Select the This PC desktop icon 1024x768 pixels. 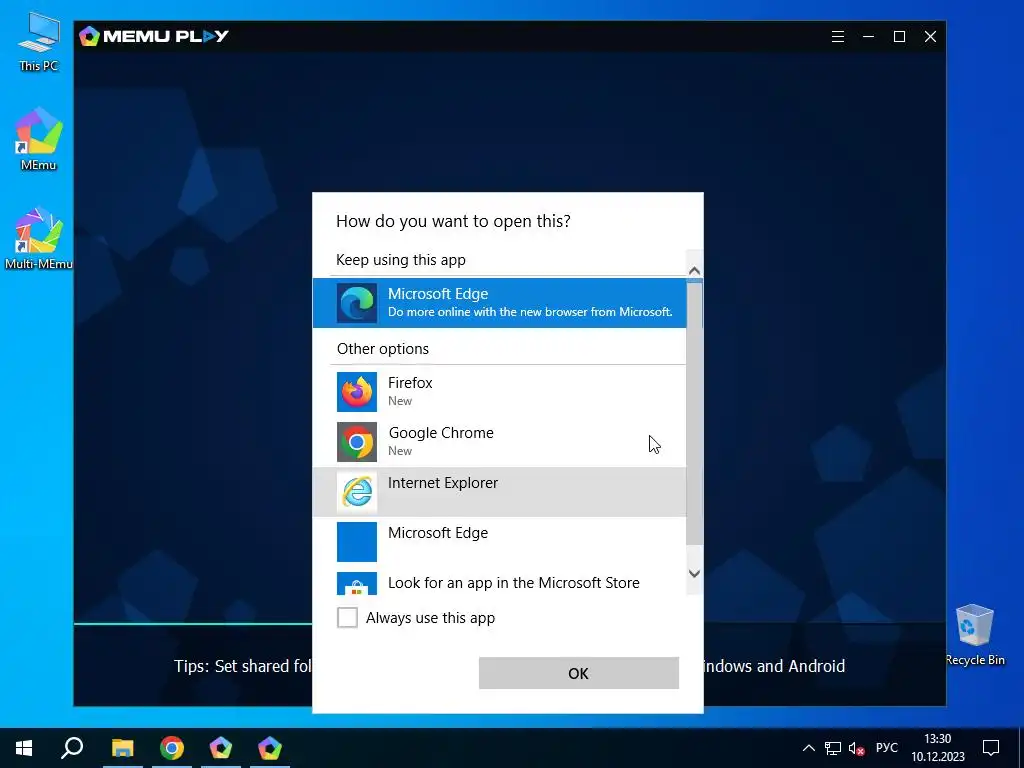[x=39, y=42]
